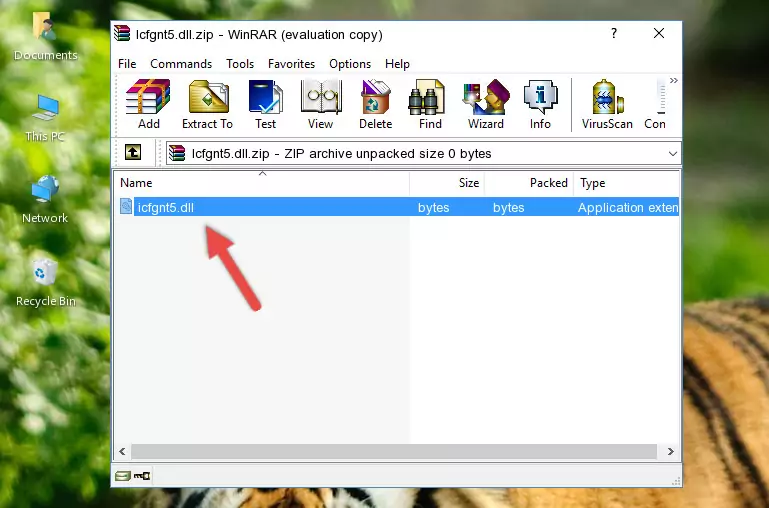The height and width of the screenshot is (508, 769).
Task: Click the horizontal scrollbar right arrow
Action: click(x=670, y=451)
